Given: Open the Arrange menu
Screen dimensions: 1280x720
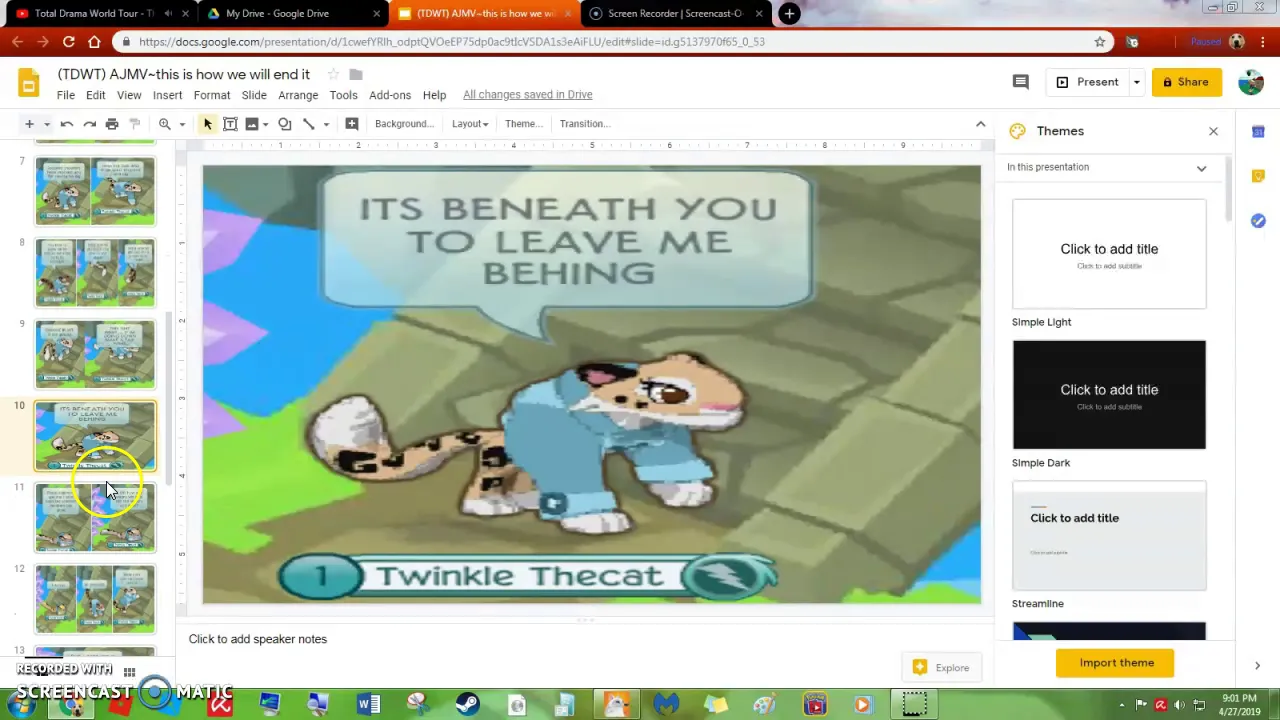Looking at the screenshot, I should [x=298, y=95].
